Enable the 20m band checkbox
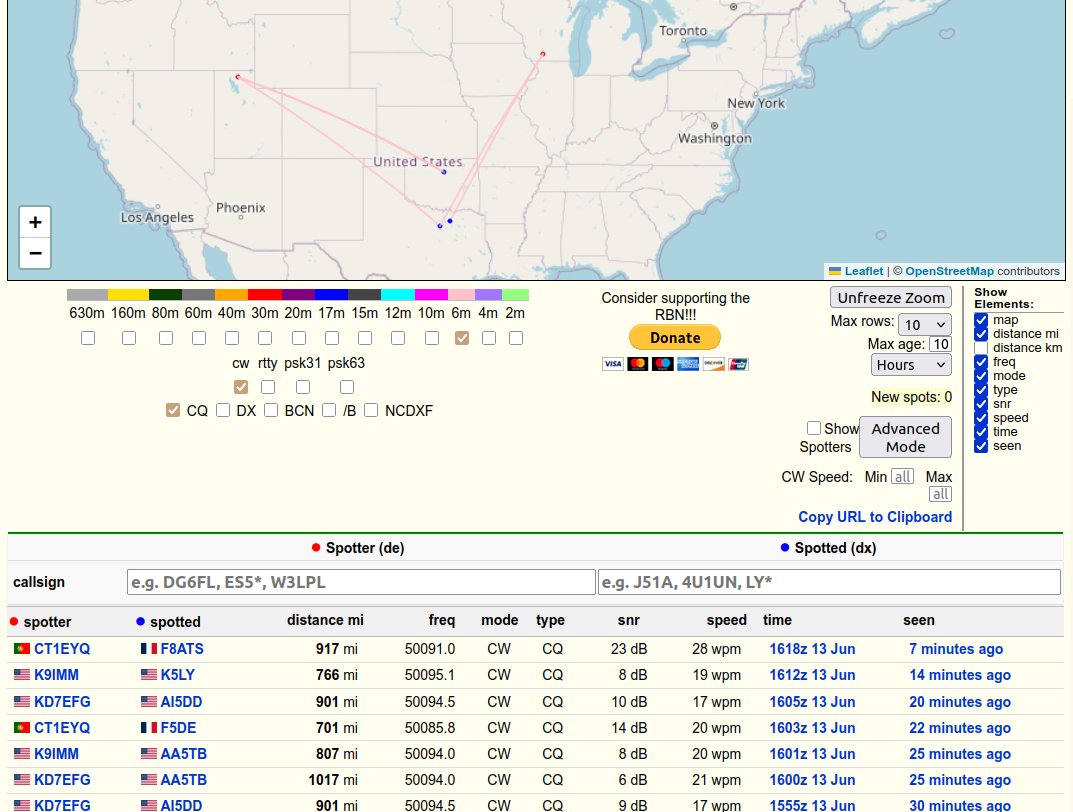Image resolution: width=1073 pixels, height=812 pixels. [298, 338]
